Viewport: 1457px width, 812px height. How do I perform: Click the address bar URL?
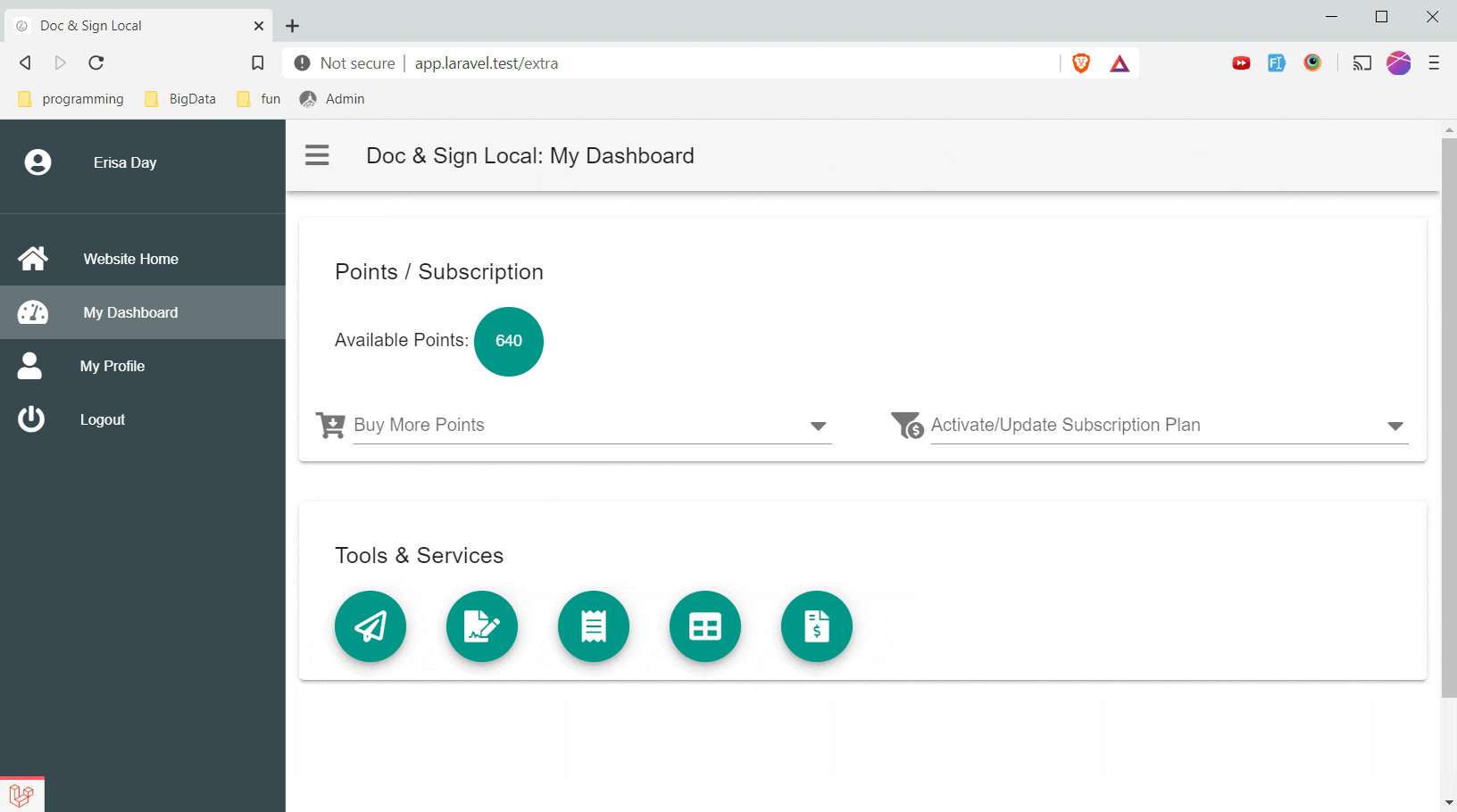tap(487, 63)
